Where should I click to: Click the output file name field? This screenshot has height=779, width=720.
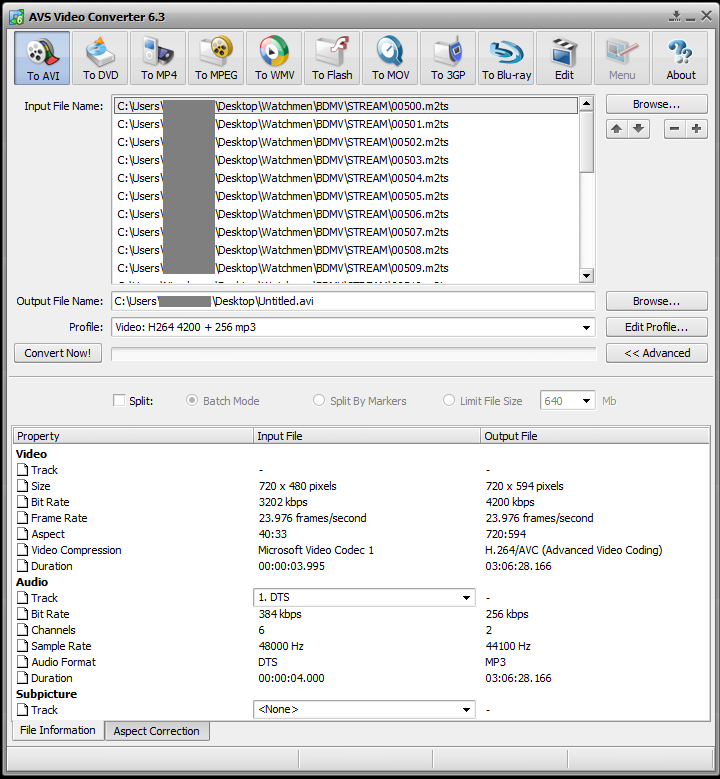tap(353, 301)
